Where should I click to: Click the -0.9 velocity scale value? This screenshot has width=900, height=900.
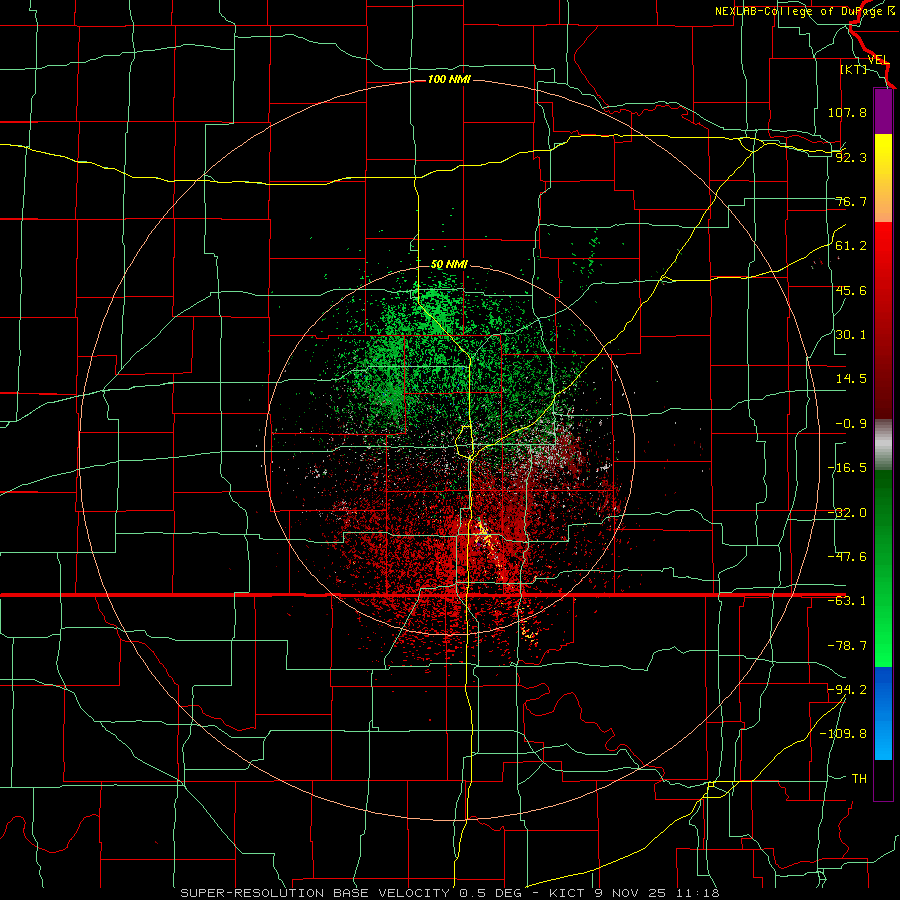point(851,424)
